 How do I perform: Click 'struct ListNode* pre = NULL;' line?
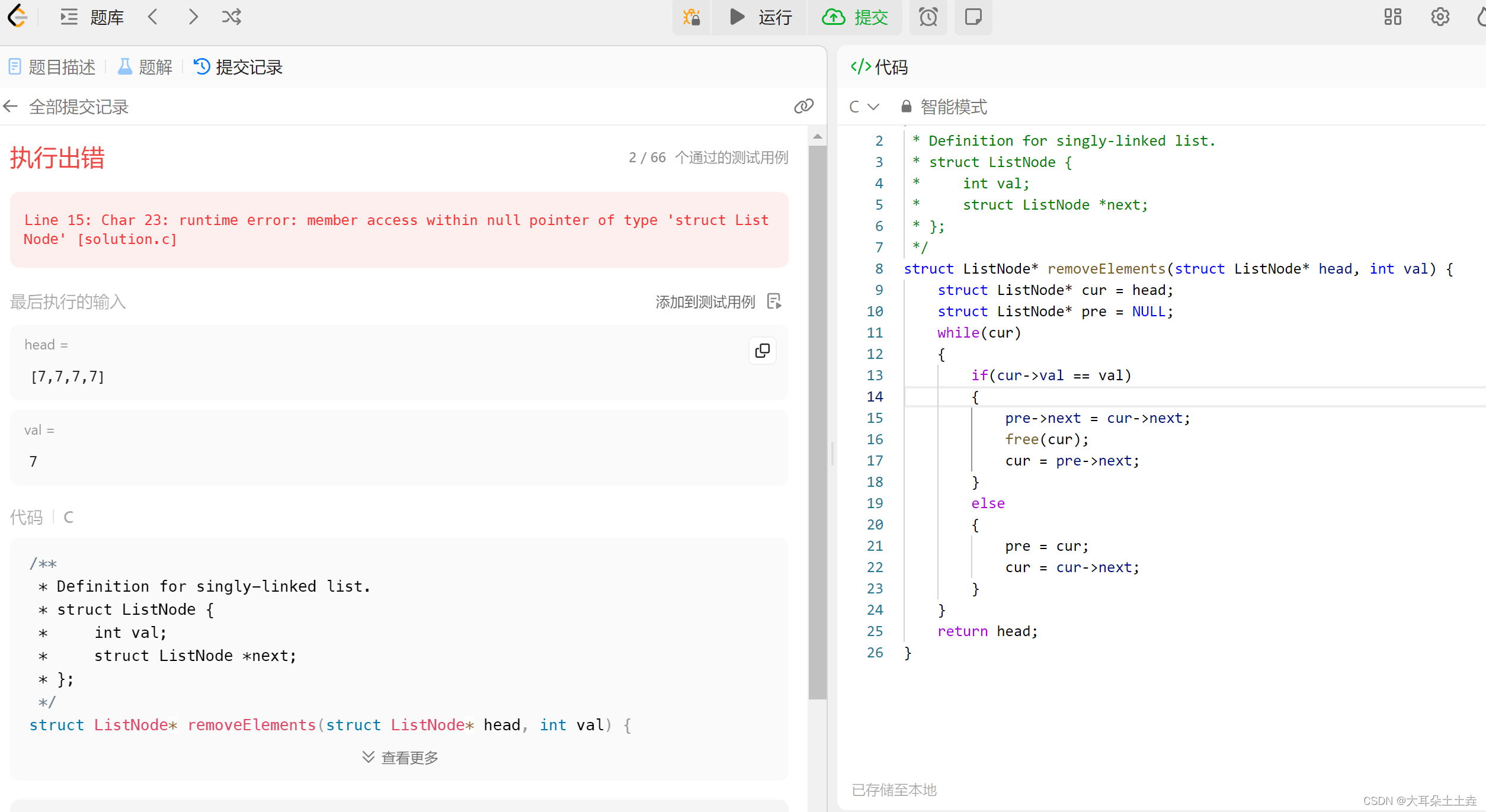(x=1055, y=312)
